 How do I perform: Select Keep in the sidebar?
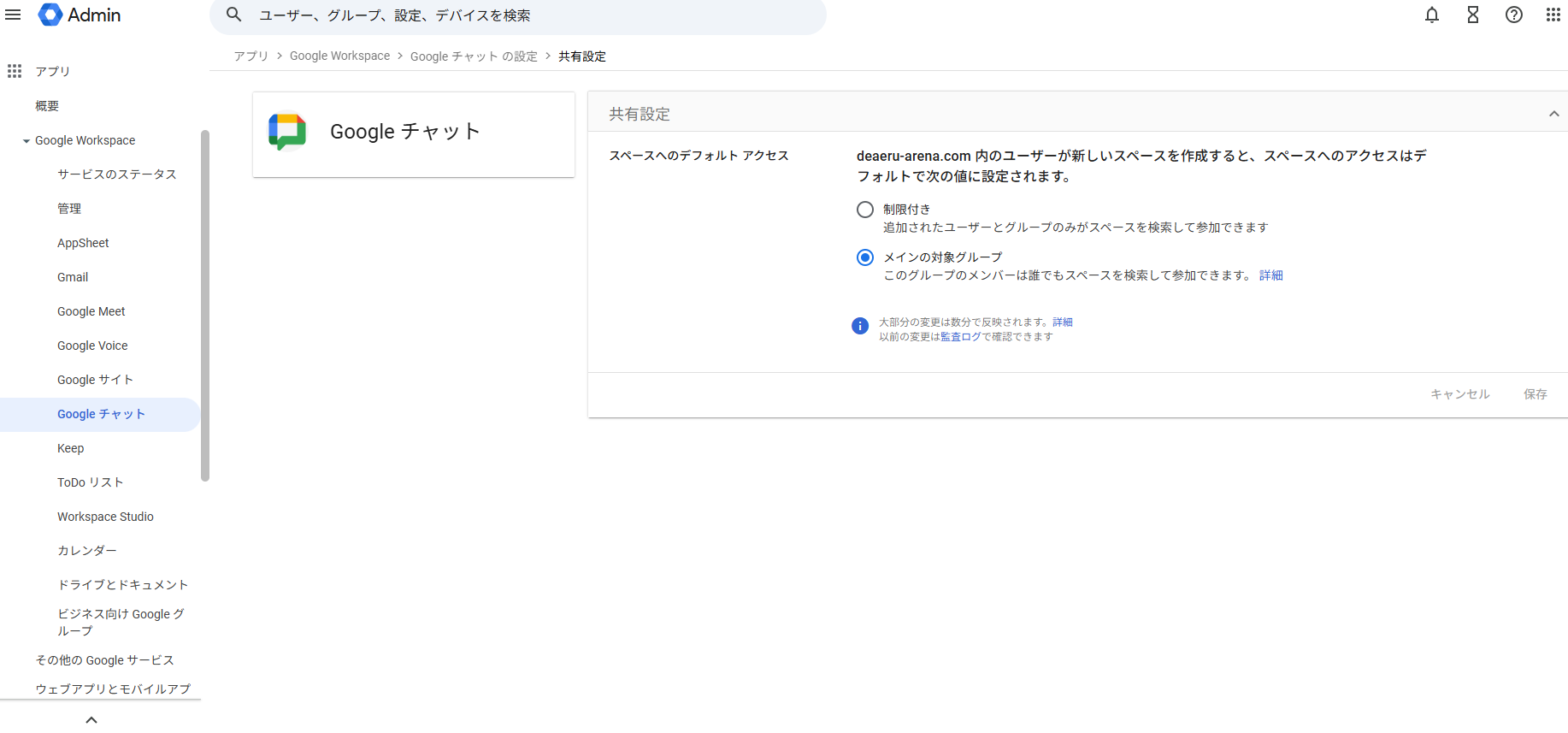tap(70, 448)
